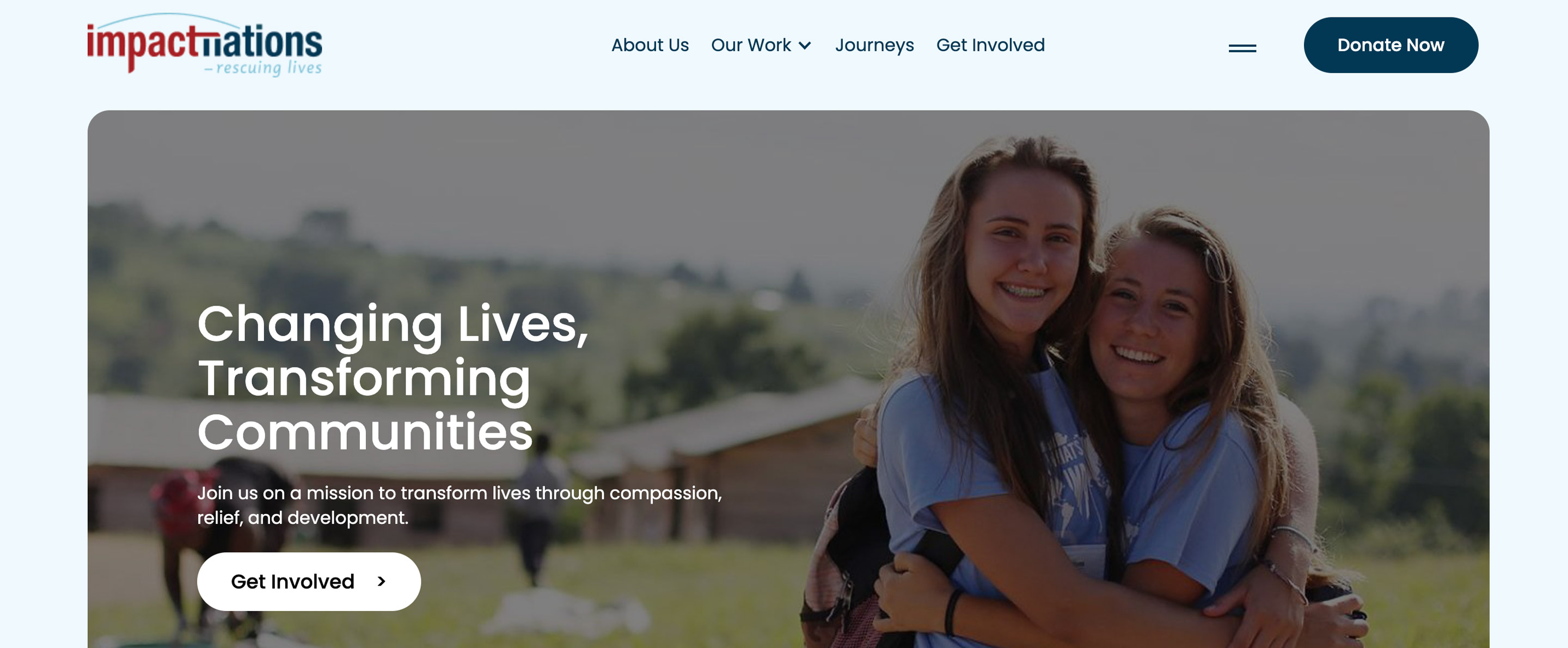This screenshot has height=648, width=1568.
Task: Click the white Get Involved hero button
Action: click(x=309, y=581)
